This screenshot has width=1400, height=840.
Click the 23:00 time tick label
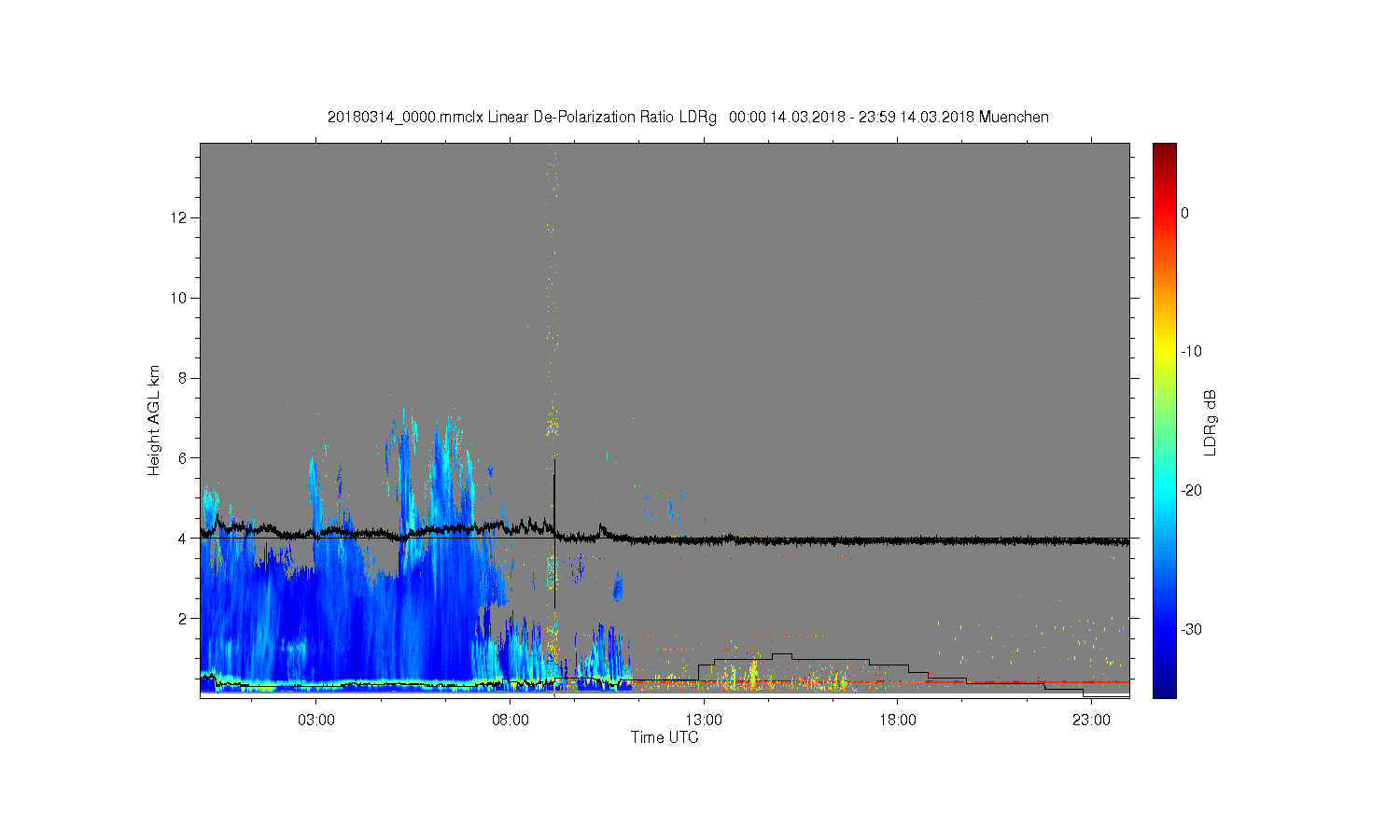1091,721
